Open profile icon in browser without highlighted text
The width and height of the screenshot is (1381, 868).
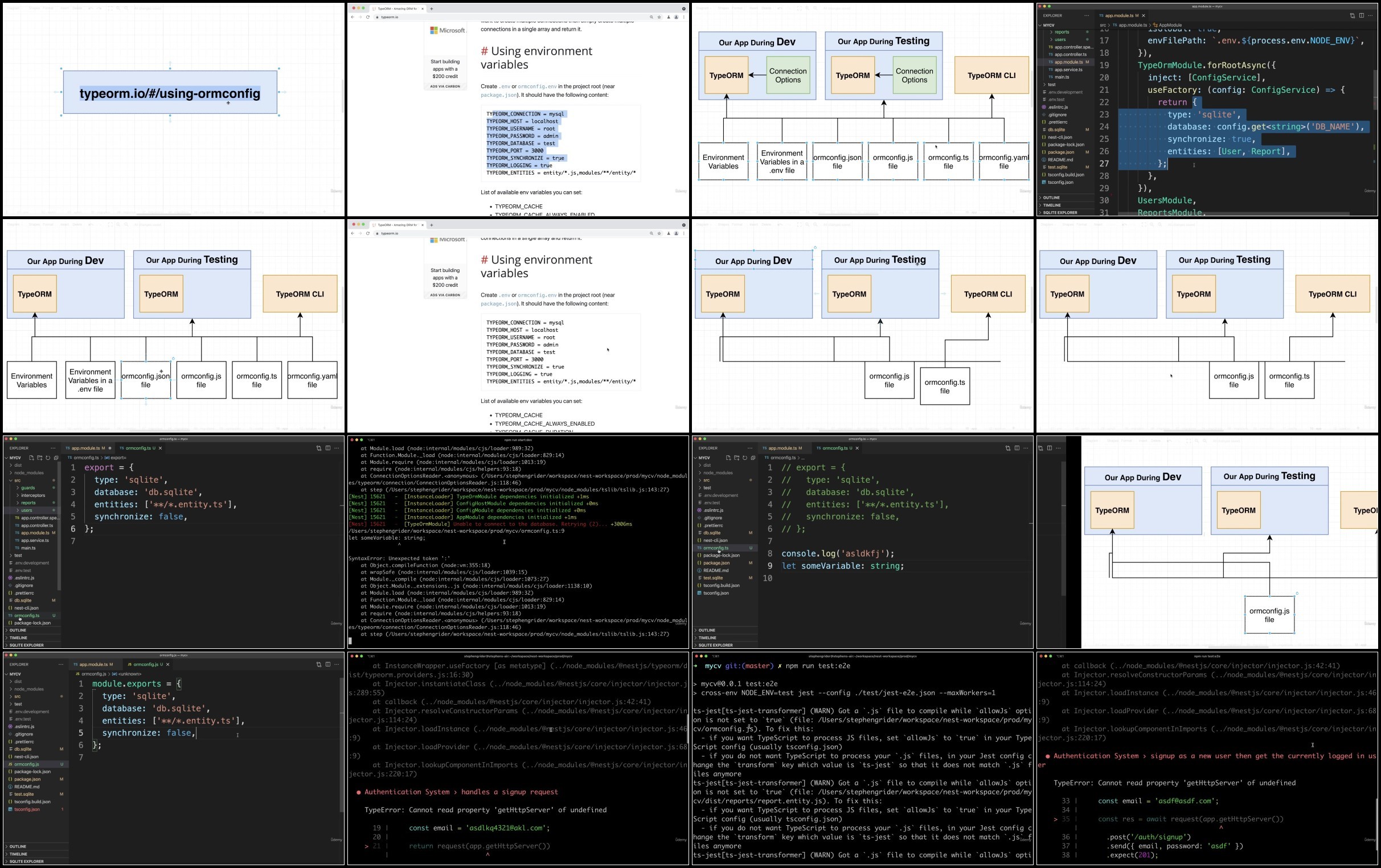pyautogui.click(x=676, y=233)
